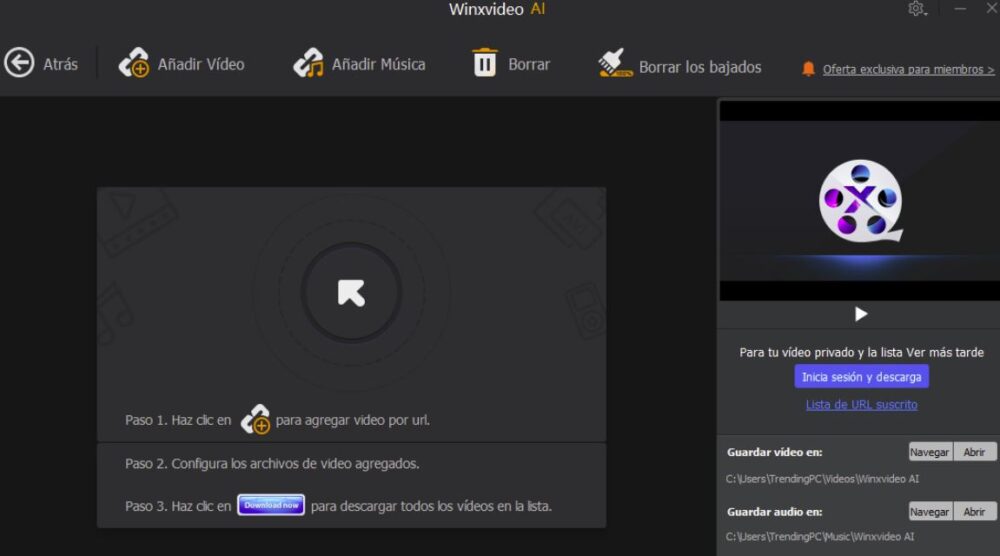The height and width of the screenshot is (556, 1000).
Task: Click the Añadir Vídeo link-plus icon
Action: click(133, 63)
